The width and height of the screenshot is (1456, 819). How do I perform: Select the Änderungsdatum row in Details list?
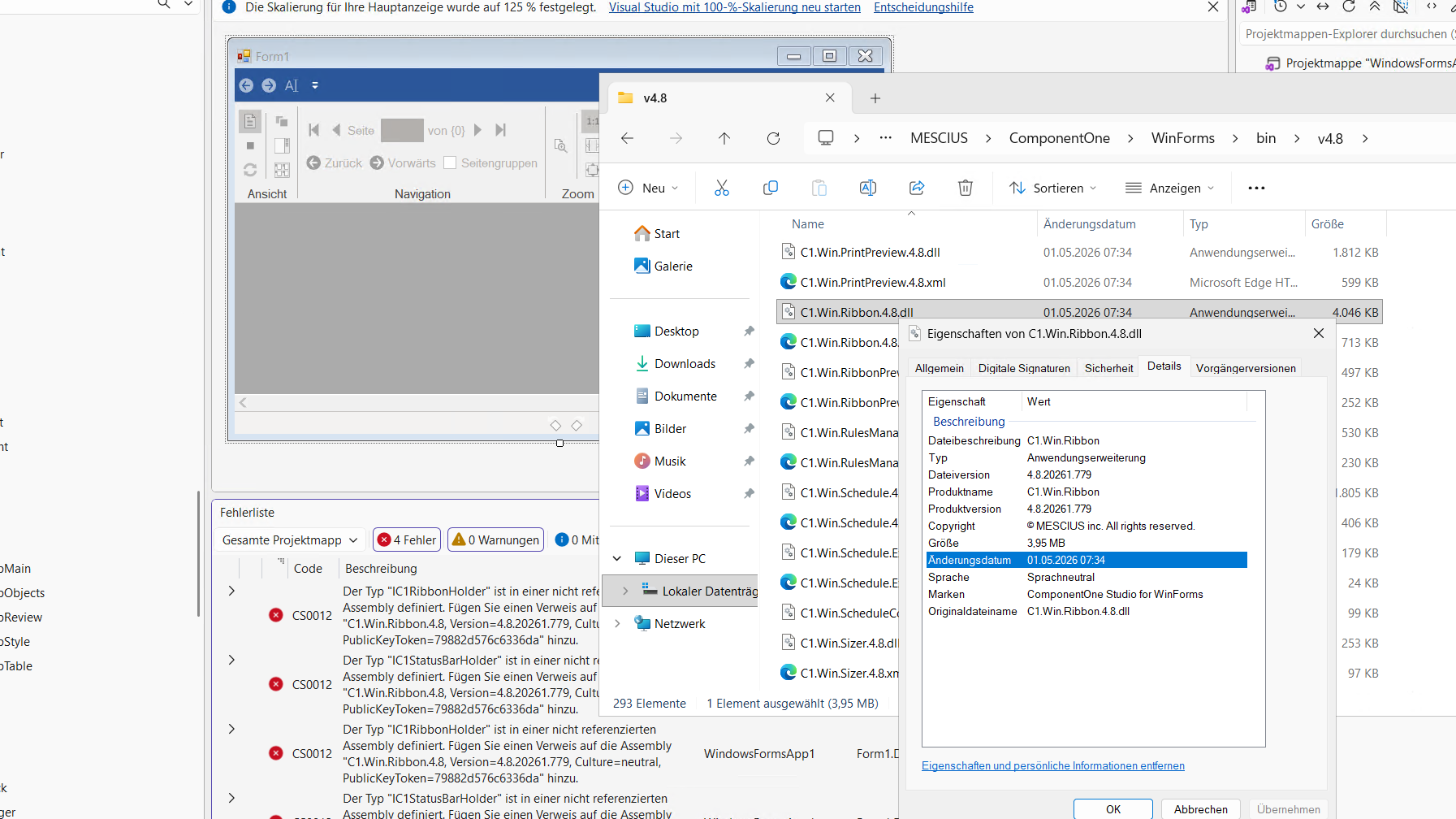coord(1087,560)
